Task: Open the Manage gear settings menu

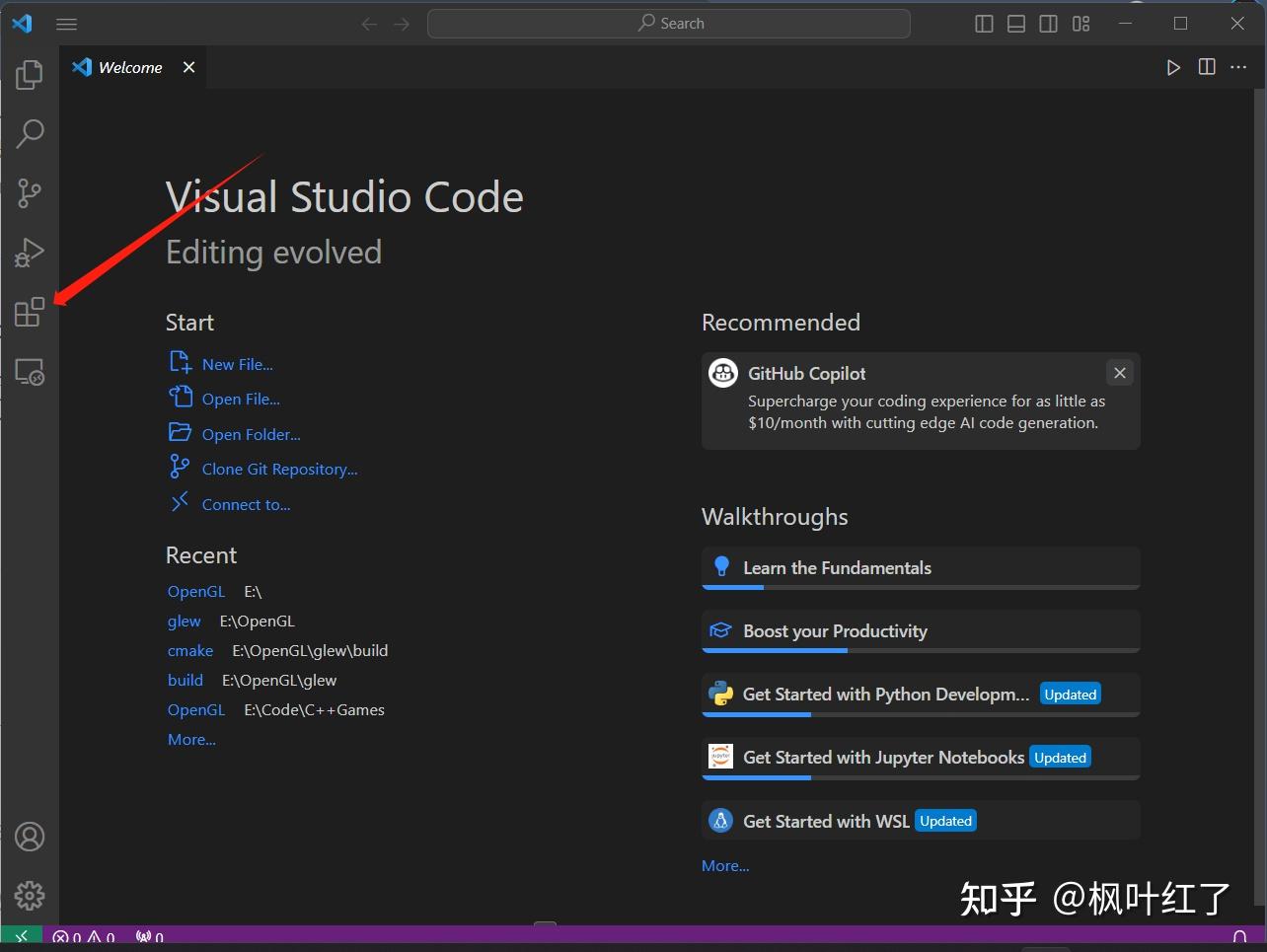Action: point(30,895)
